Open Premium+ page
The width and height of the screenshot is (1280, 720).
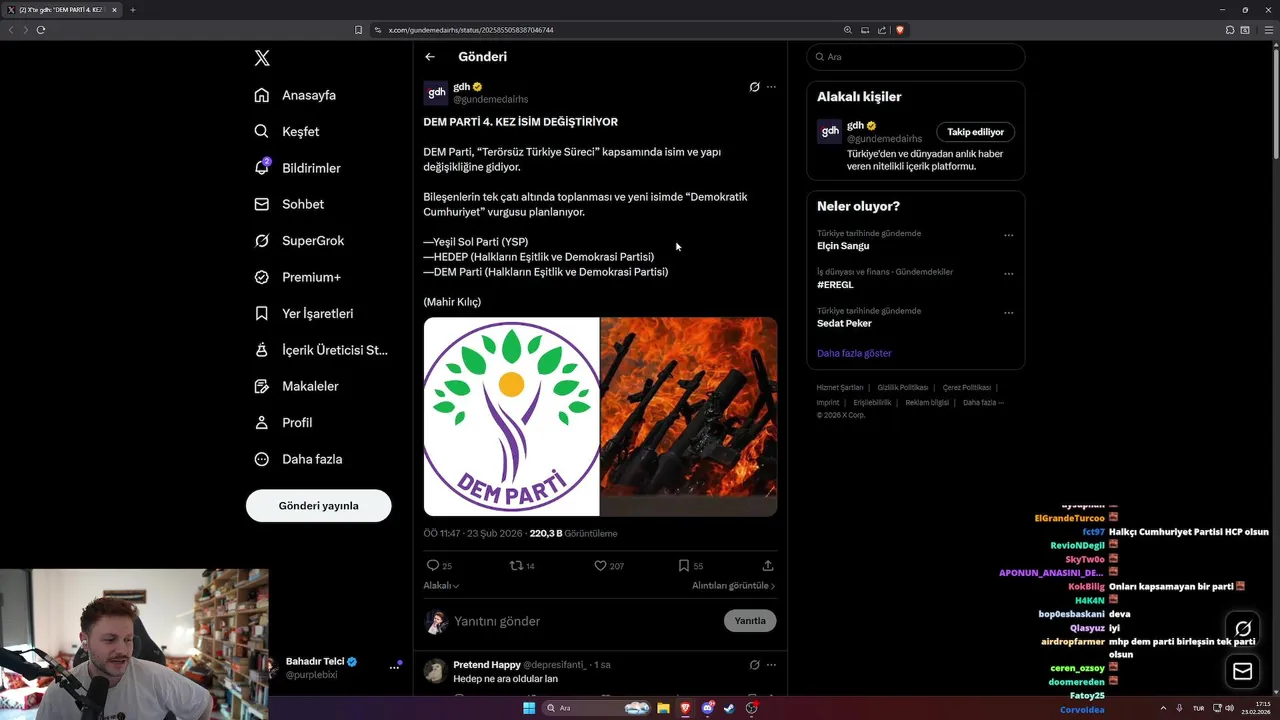297,277
